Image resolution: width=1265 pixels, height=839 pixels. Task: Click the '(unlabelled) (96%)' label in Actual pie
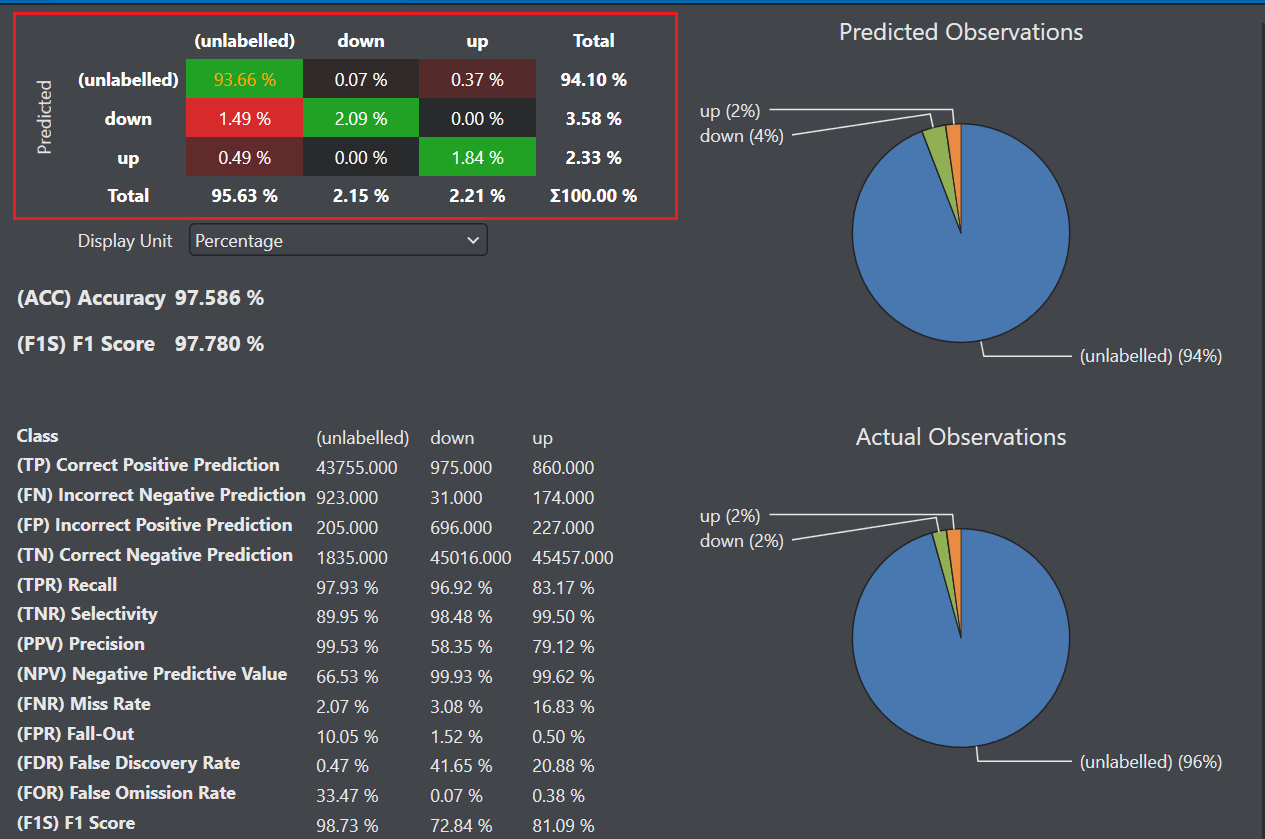pyautogui.click(x=1151, y=761)
